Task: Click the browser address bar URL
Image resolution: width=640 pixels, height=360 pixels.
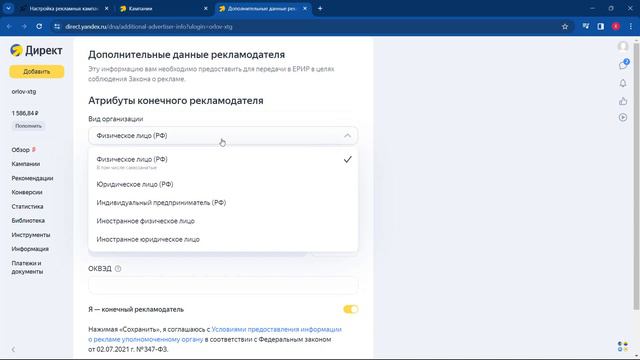Action: click(x=149, y=27)
